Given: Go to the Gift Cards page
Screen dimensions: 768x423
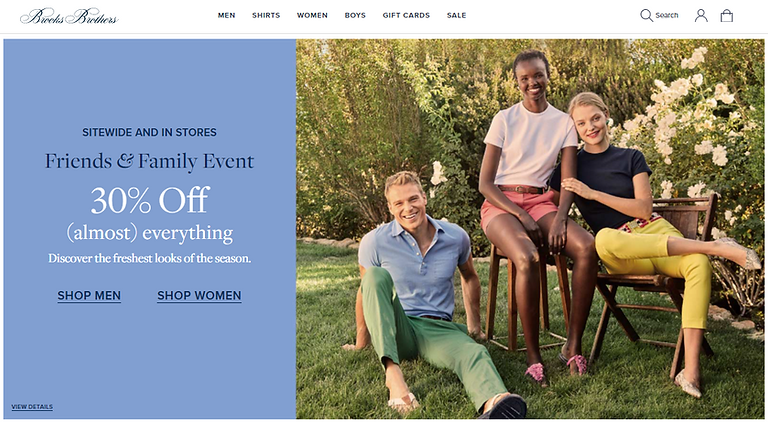Looking at the screenshot, I should tap(406, 16).
